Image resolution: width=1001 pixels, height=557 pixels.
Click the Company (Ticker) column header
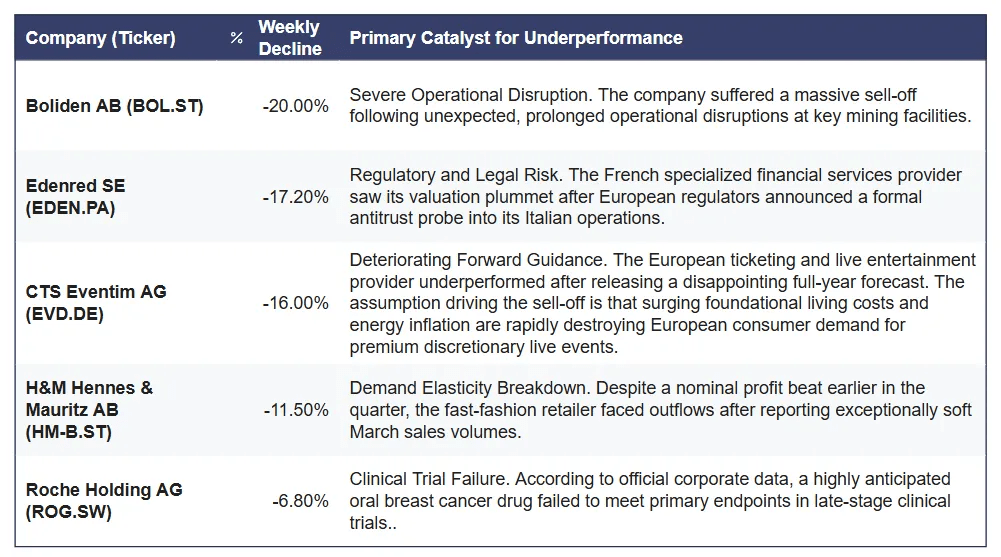(100, 38)
